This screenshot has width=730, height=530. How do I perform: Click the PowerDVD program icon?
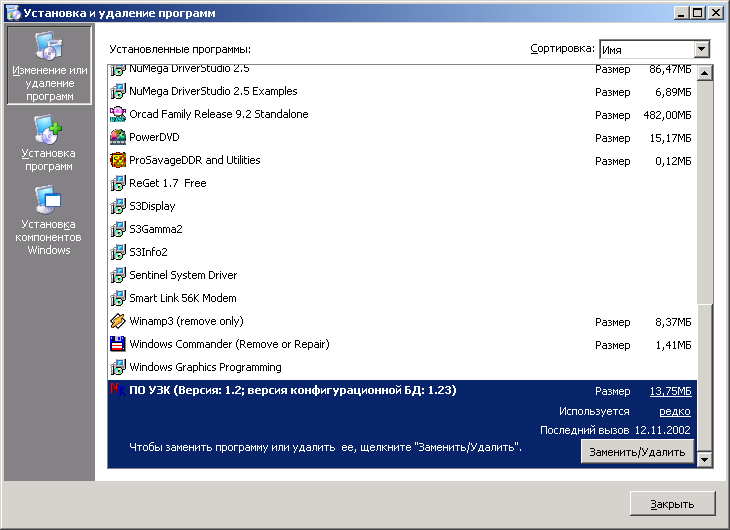point(118,137)
